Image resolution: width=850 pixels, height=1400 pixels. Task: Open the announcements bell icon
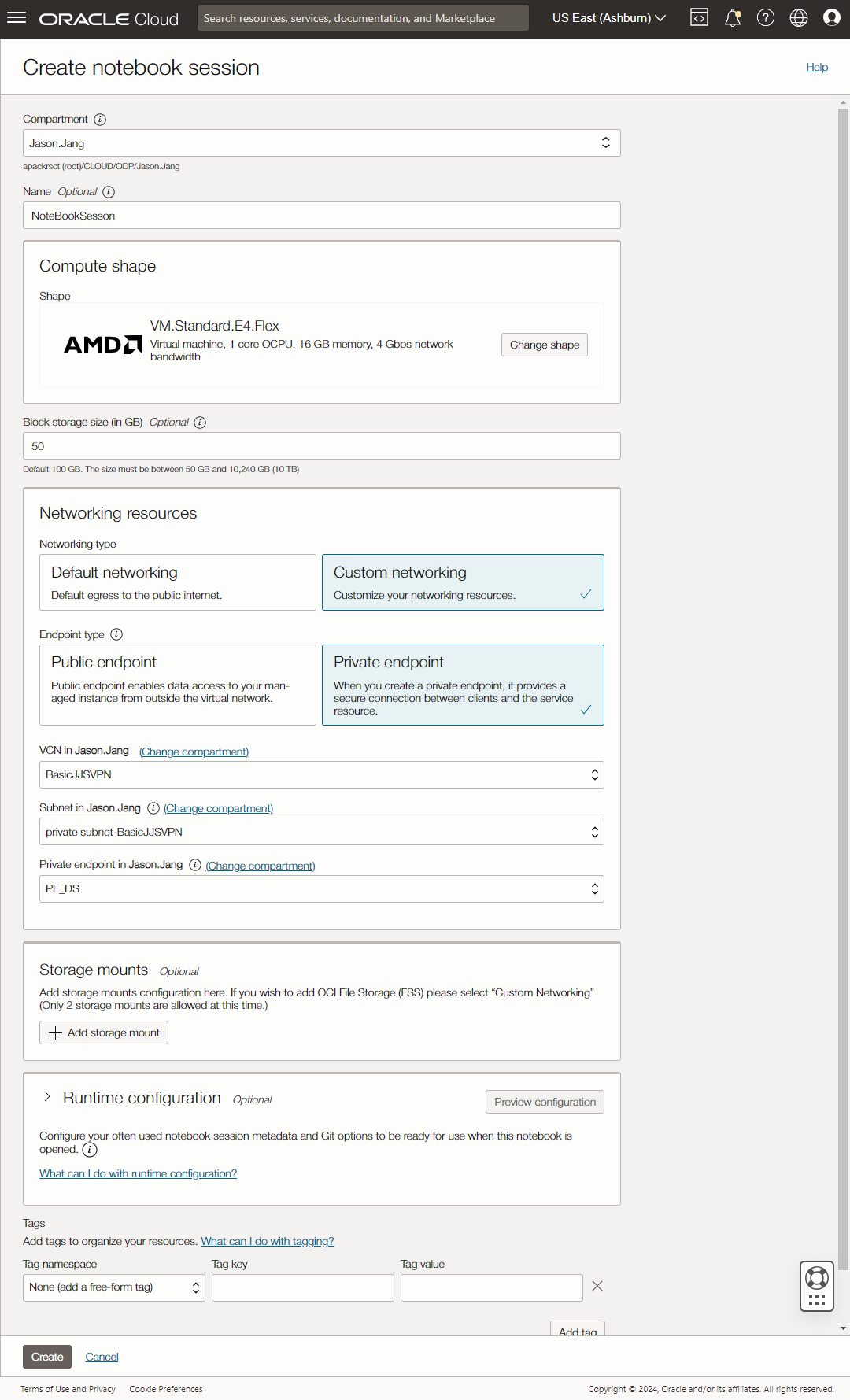coord(733,17)
